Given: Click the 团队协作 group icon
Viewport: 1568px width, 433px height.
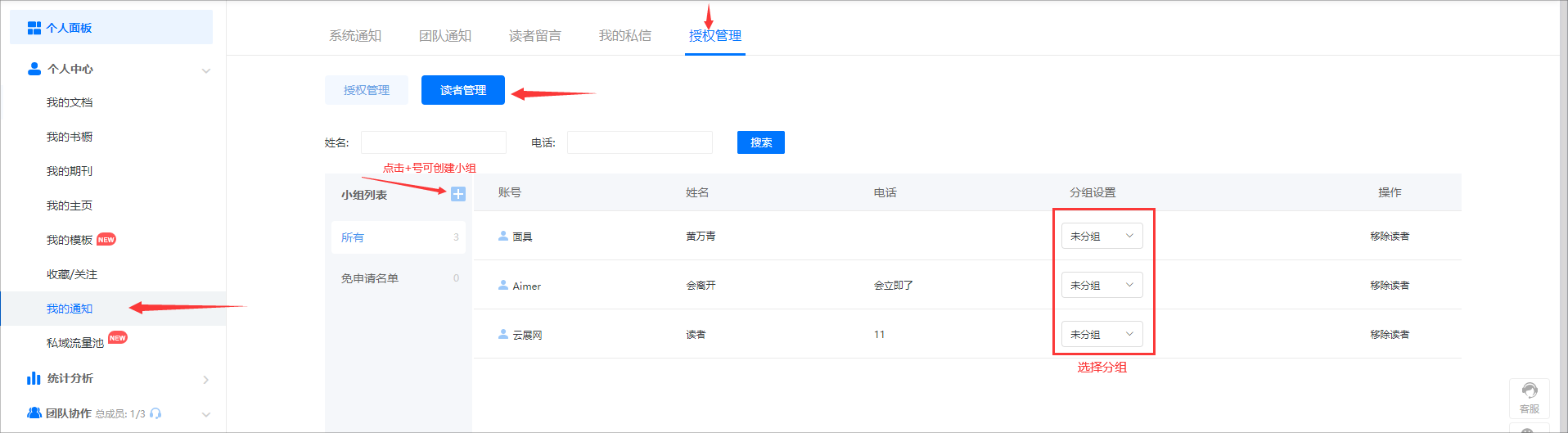Looking at the screenshot, I should pos(34,413).
